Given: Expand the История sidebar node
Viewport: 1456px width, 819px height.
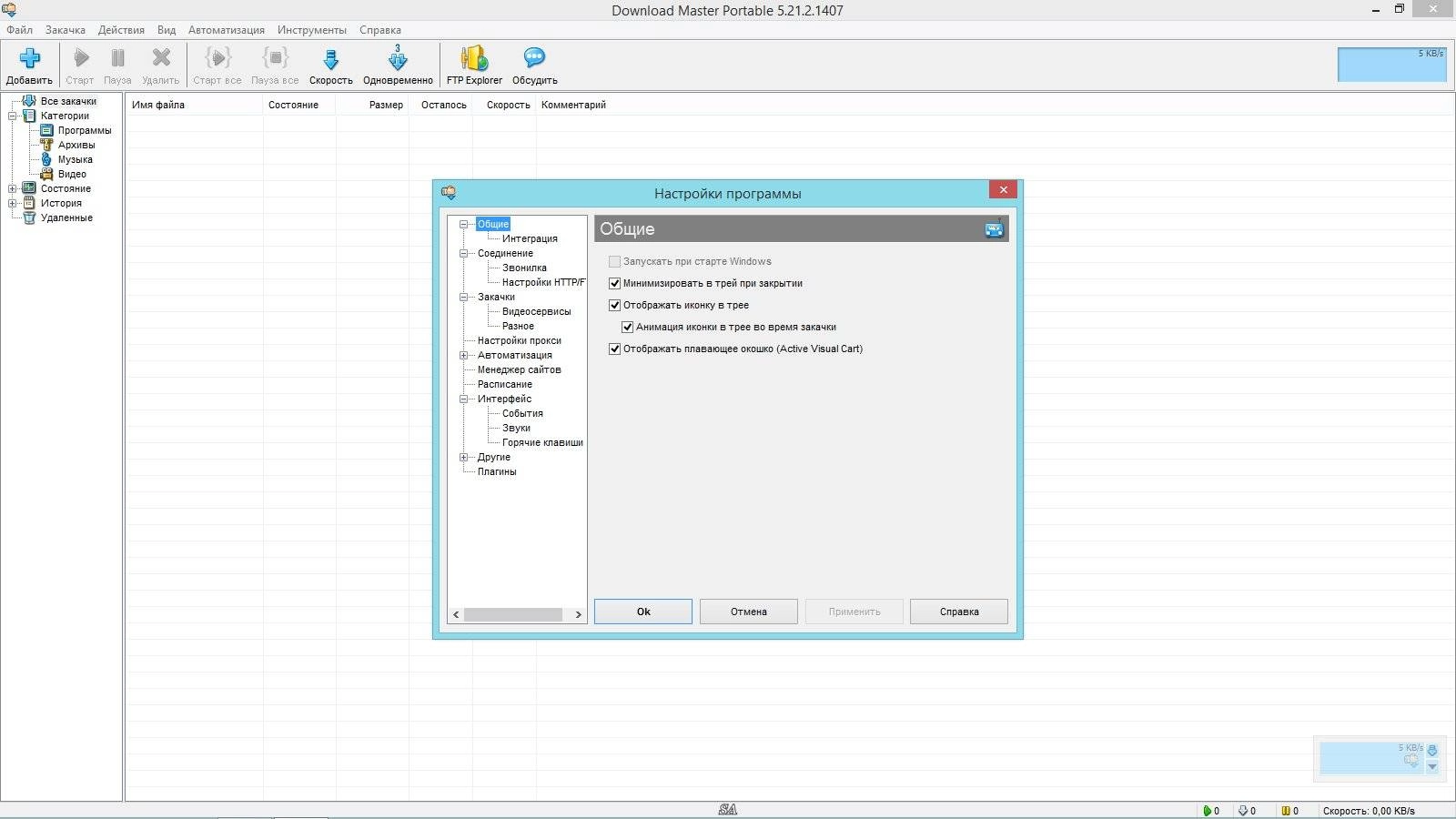Looking at the screenshot, I should (13, 203).
